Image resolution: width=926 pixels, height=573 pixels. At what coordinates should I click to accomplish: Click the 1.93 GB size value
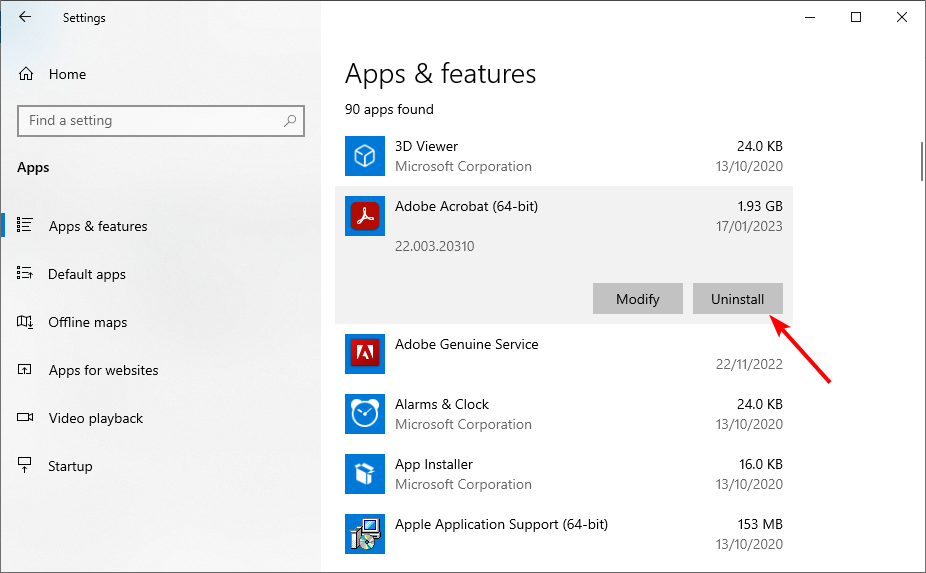pyautogui.click(x=760, y=206)
